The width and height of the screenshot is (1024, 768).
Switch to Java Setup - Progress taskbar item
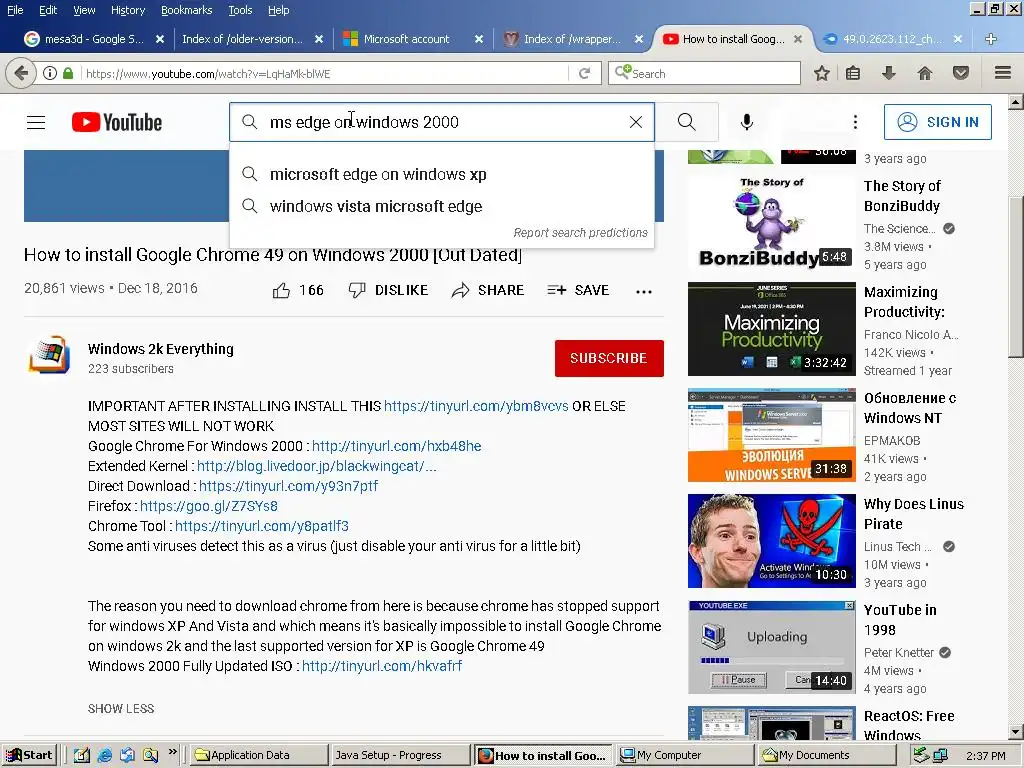[x=400, y=755]
